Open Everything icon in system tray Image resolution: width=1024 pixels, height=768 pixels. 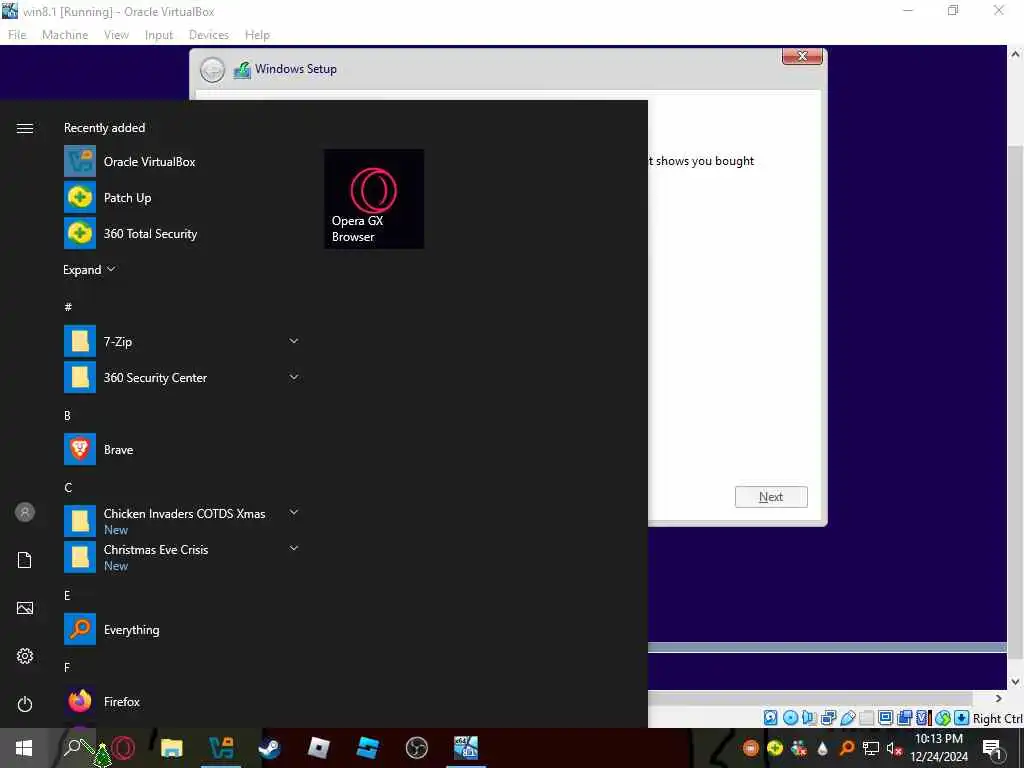[846, 748]
